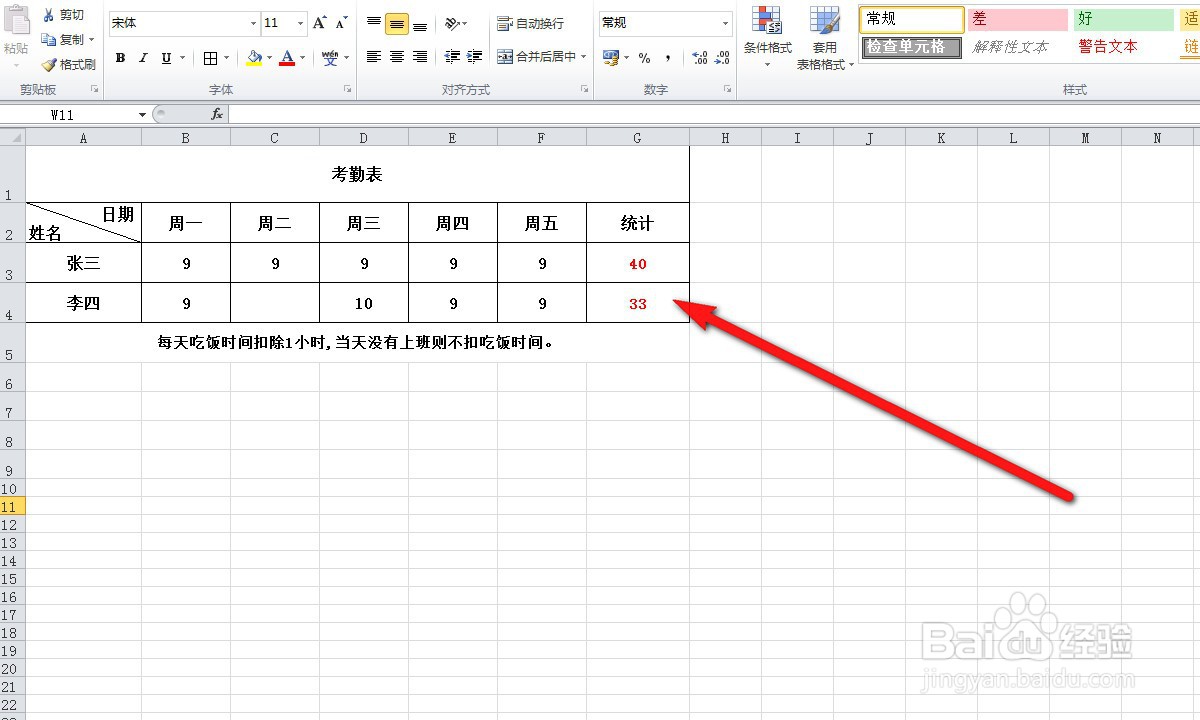Apply accounting number format icon

click(x=610, y=57)
